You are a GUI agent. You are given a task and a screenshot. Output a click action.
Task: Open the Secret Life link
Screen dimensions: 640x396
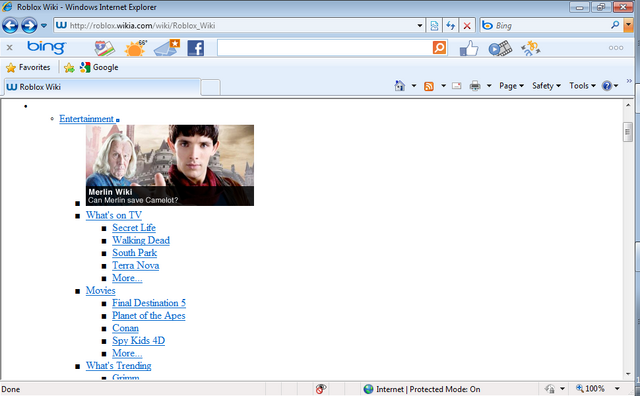134,228
